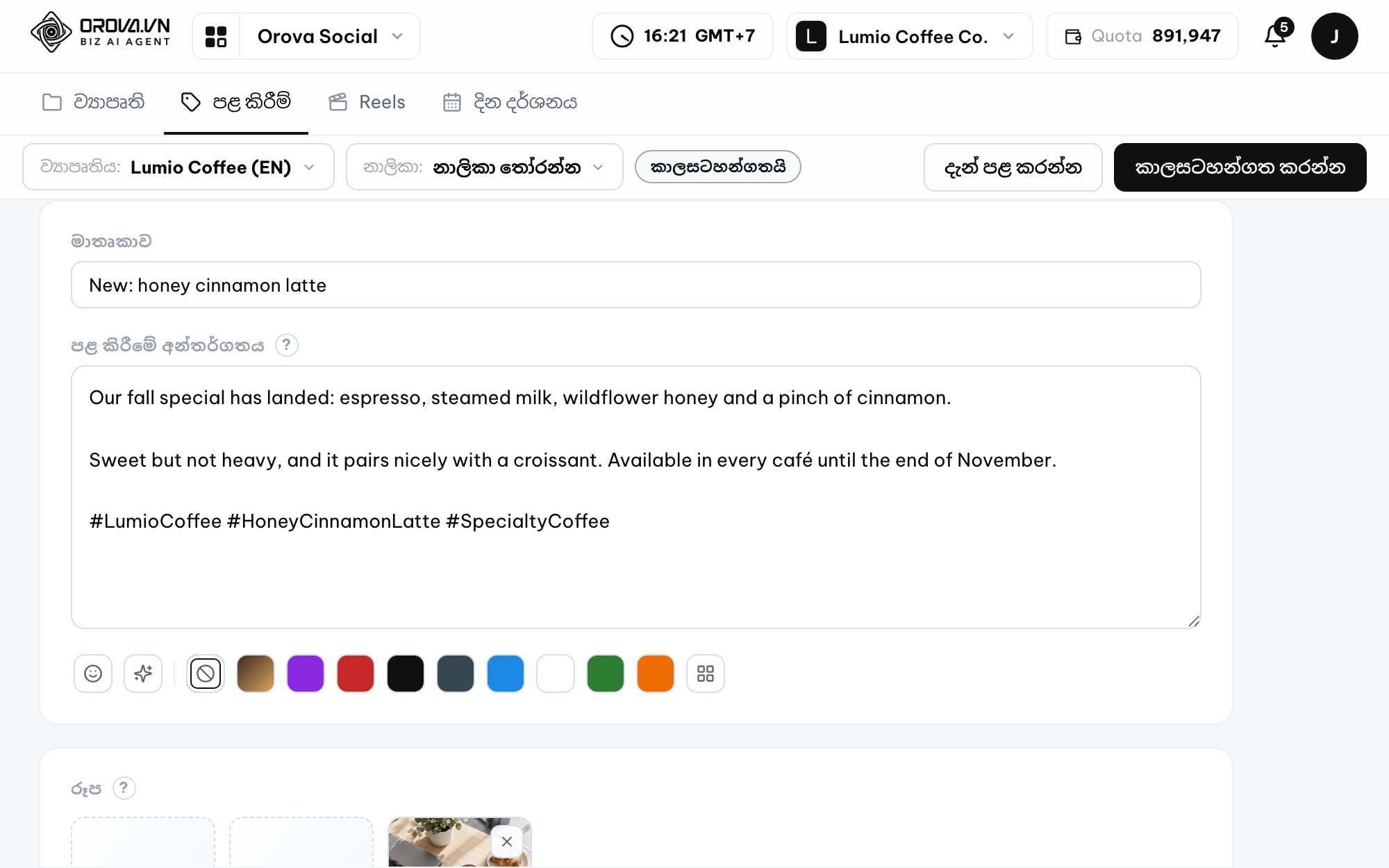Click the textarea resize handle corner
Viewport: 1389px width, 868px height.
(x=1193, y=621)
